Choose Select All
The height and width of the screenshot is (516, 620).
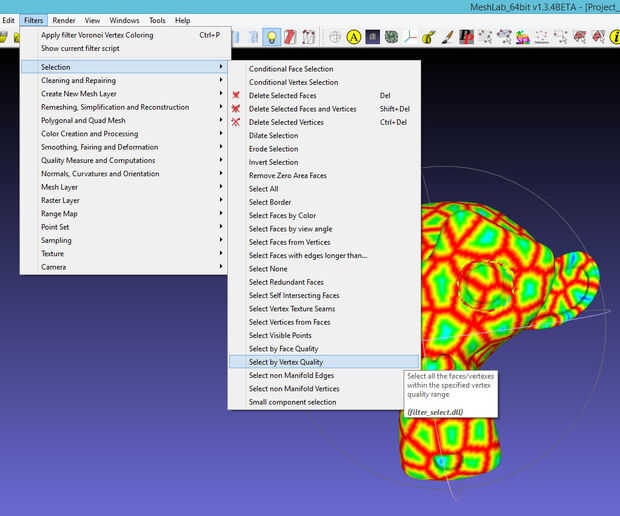(323, 189)
